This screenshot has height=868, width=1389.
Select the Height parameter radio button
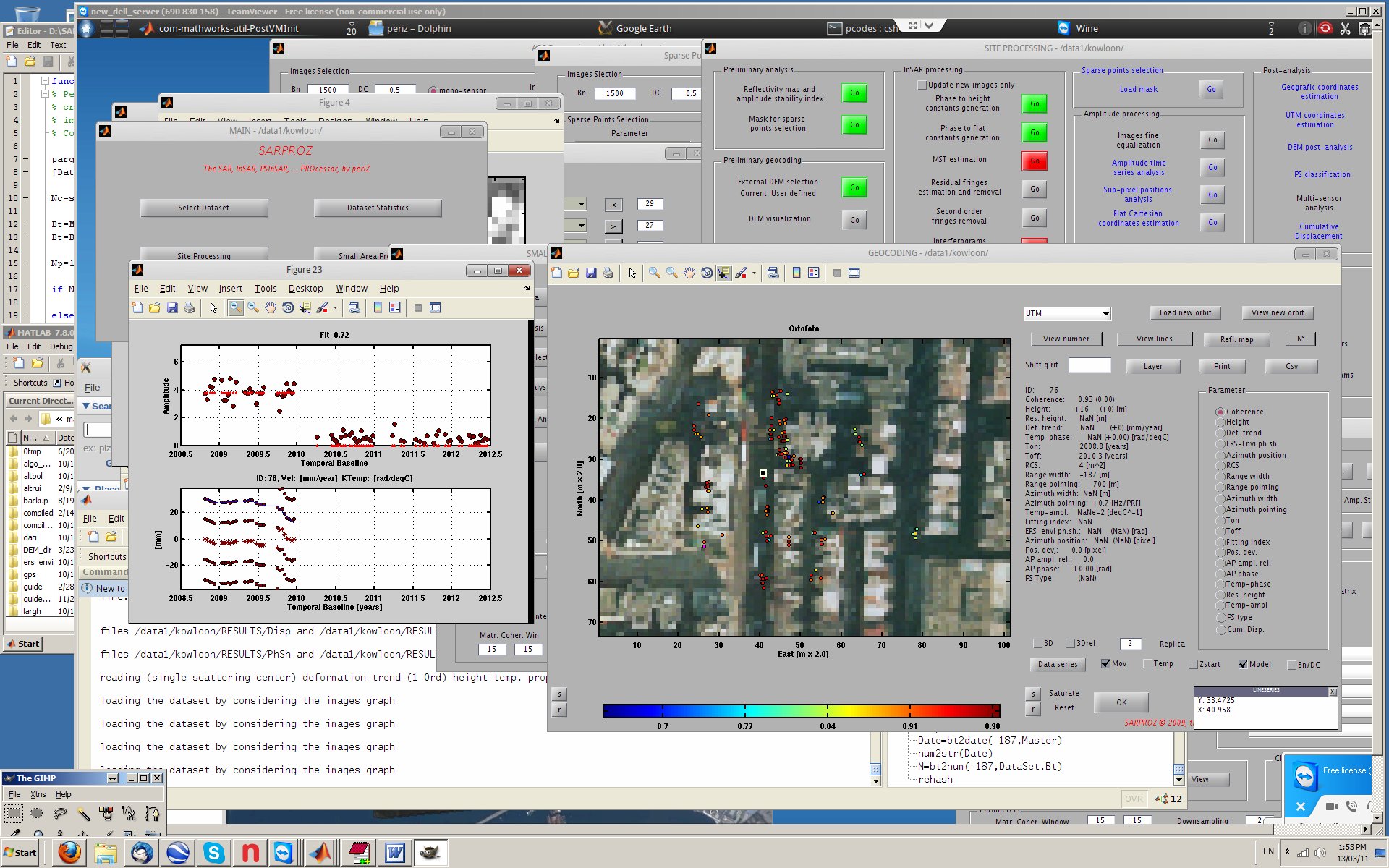coord(1220,422)
